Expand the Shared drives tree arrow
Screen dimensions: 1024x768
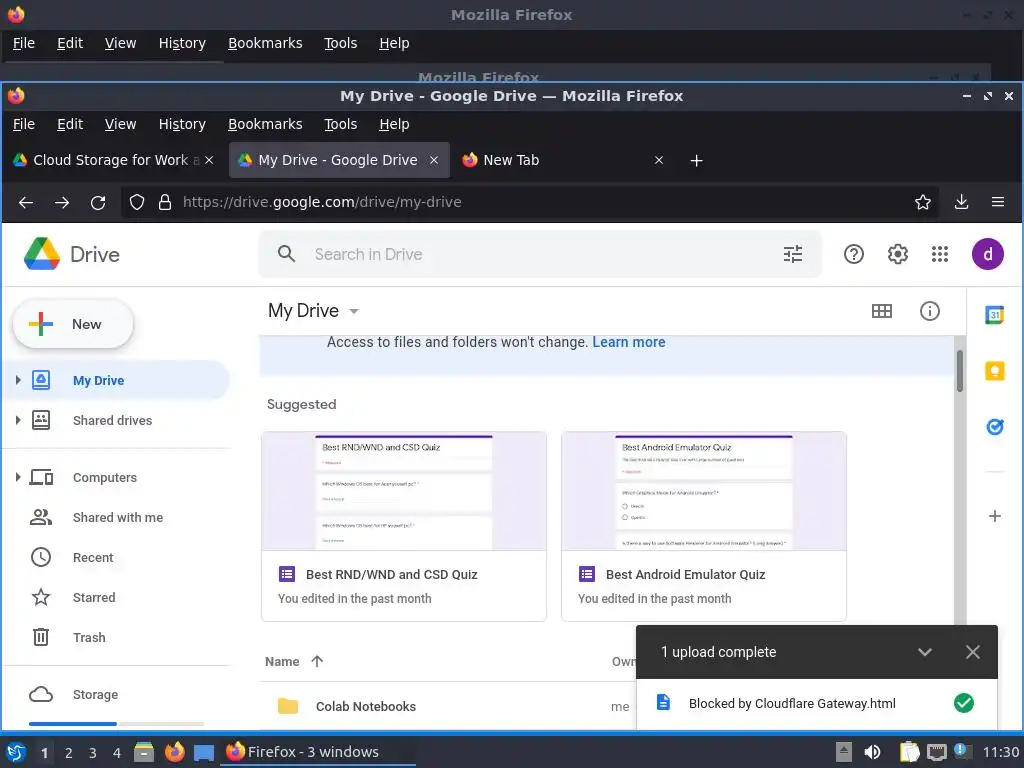tap(18, 420)
